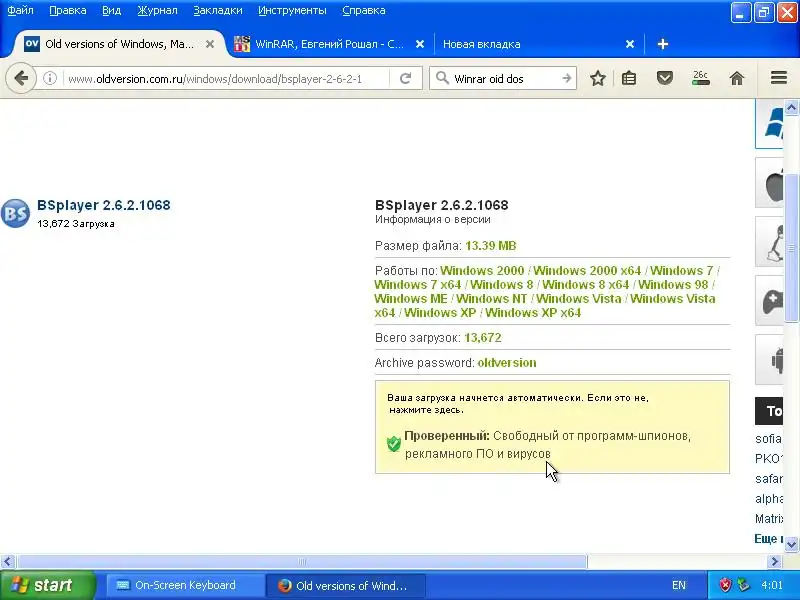Show bookmarks list icon
This screenshot has width=800, height=600.
pyautogui.click(x=629, y=78)
